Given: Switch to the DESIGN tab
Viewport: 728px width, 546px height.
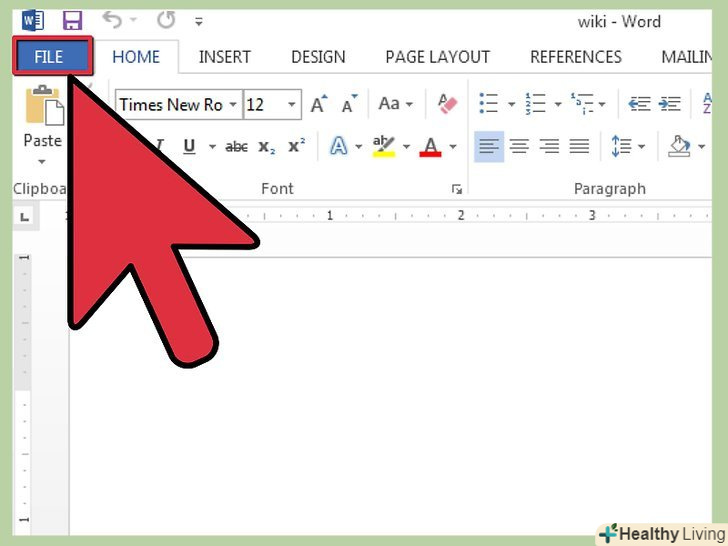Looking at the screenshot, I should (x=318, y=57).
